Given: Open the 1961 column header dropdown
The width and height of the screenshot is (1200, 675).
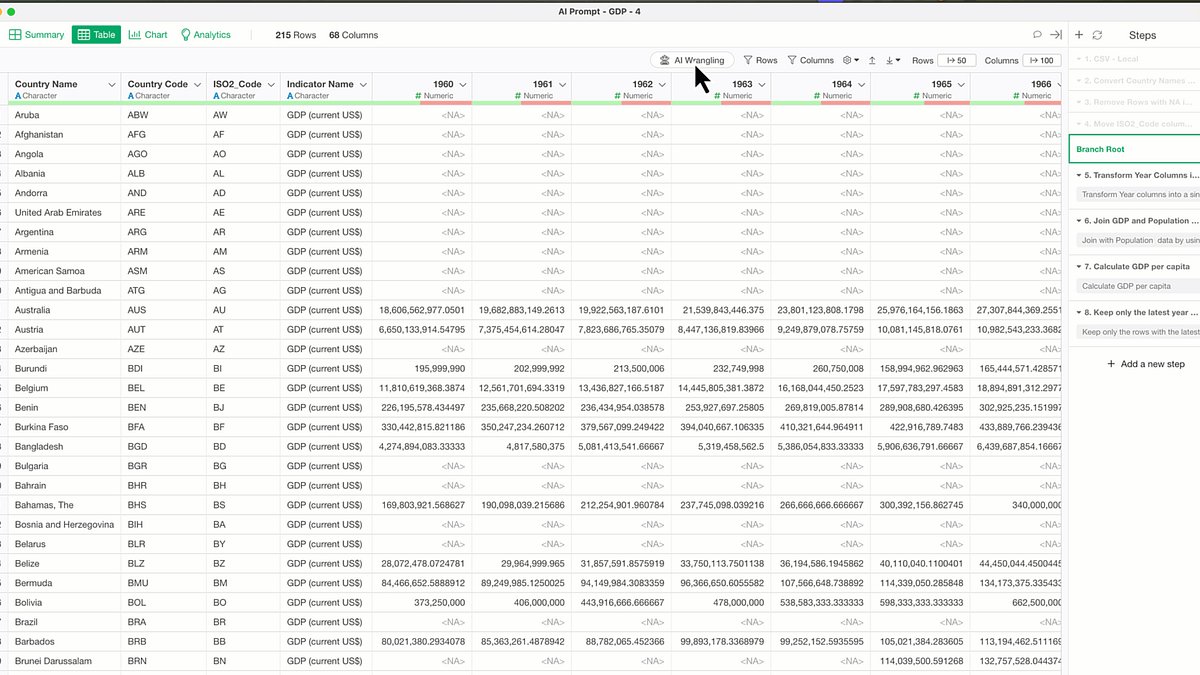Looking at the screenshot, I should 562,85.
